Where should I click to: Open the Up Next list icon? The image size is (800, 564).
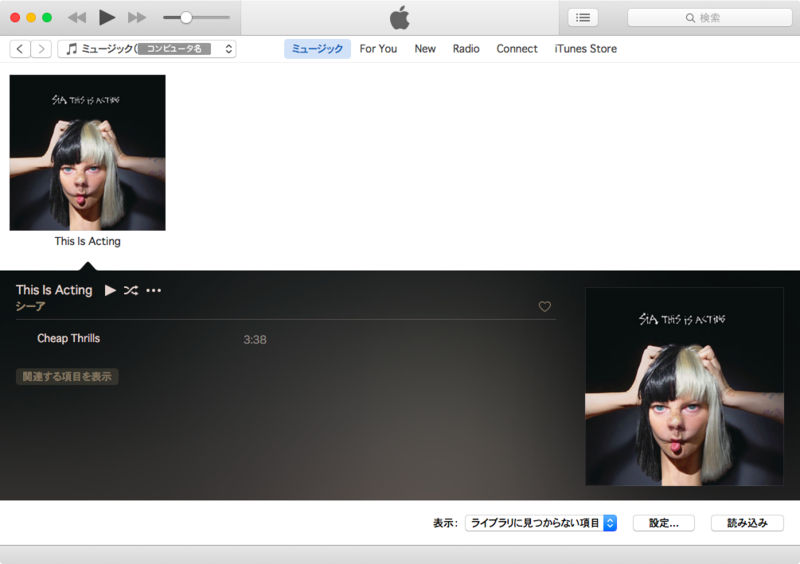583,18
